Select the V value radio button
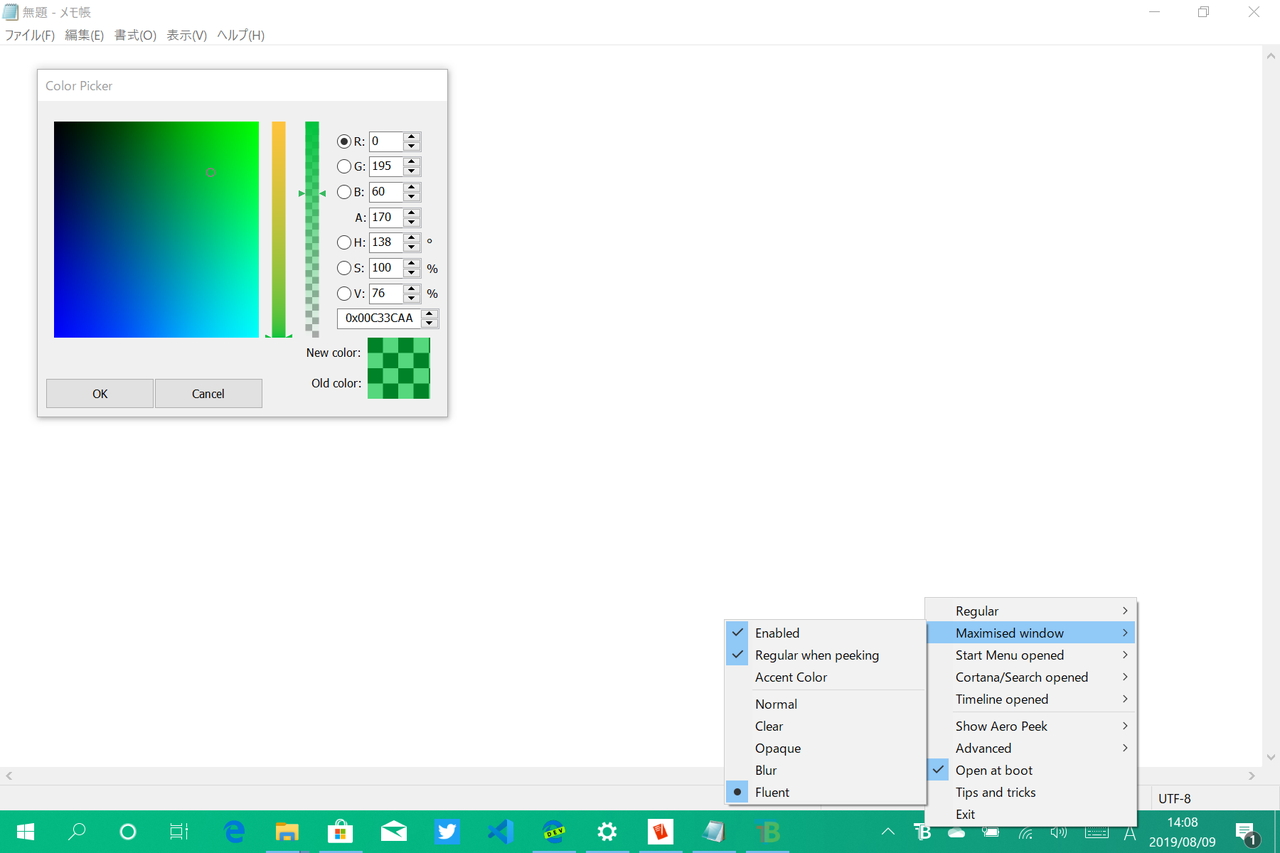This screenshot has width=1280, height=853. pyautogui.click(x=344, y=293)
